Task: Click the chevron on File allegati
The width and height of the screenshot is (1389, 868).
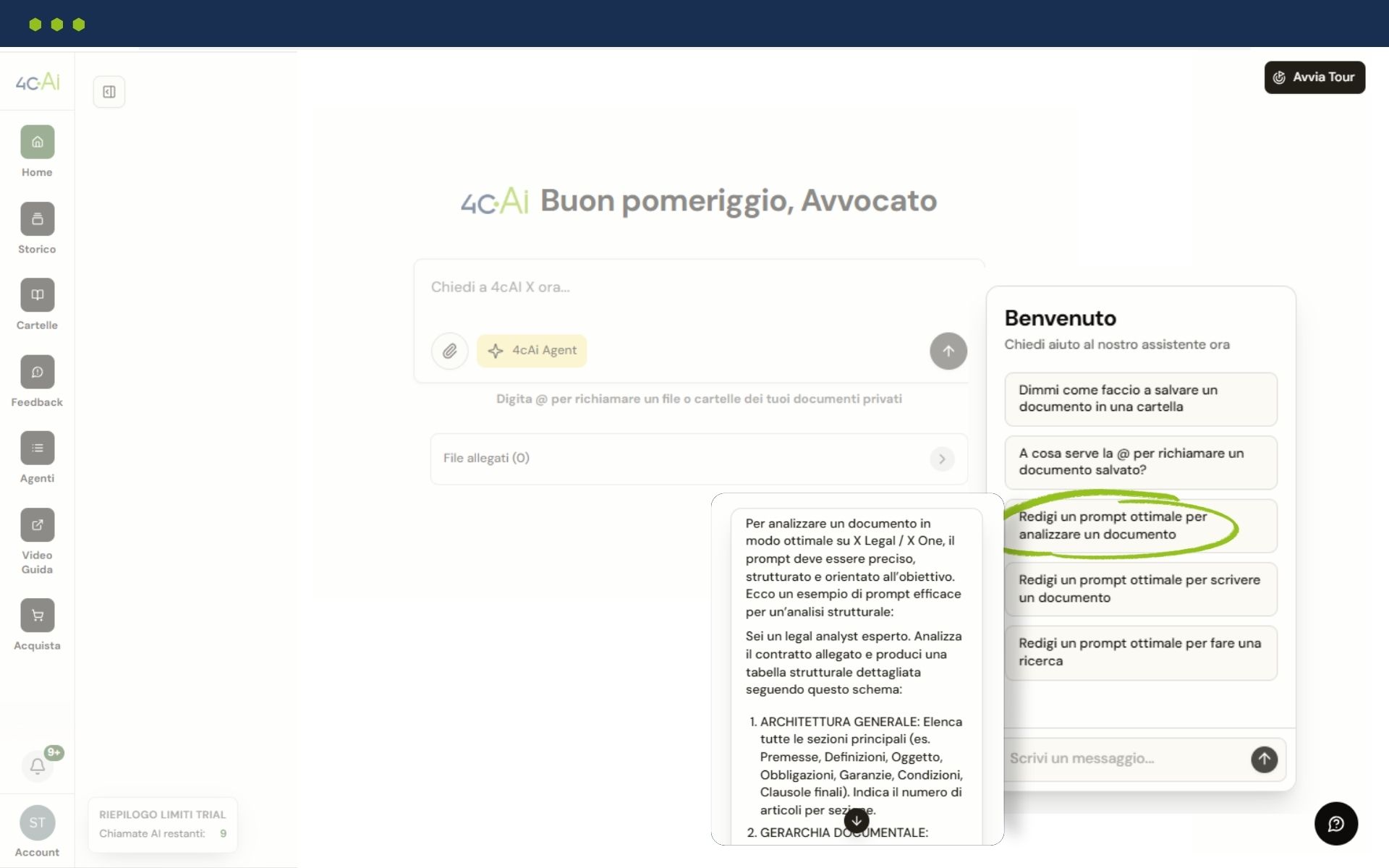Action: [942, 459]
